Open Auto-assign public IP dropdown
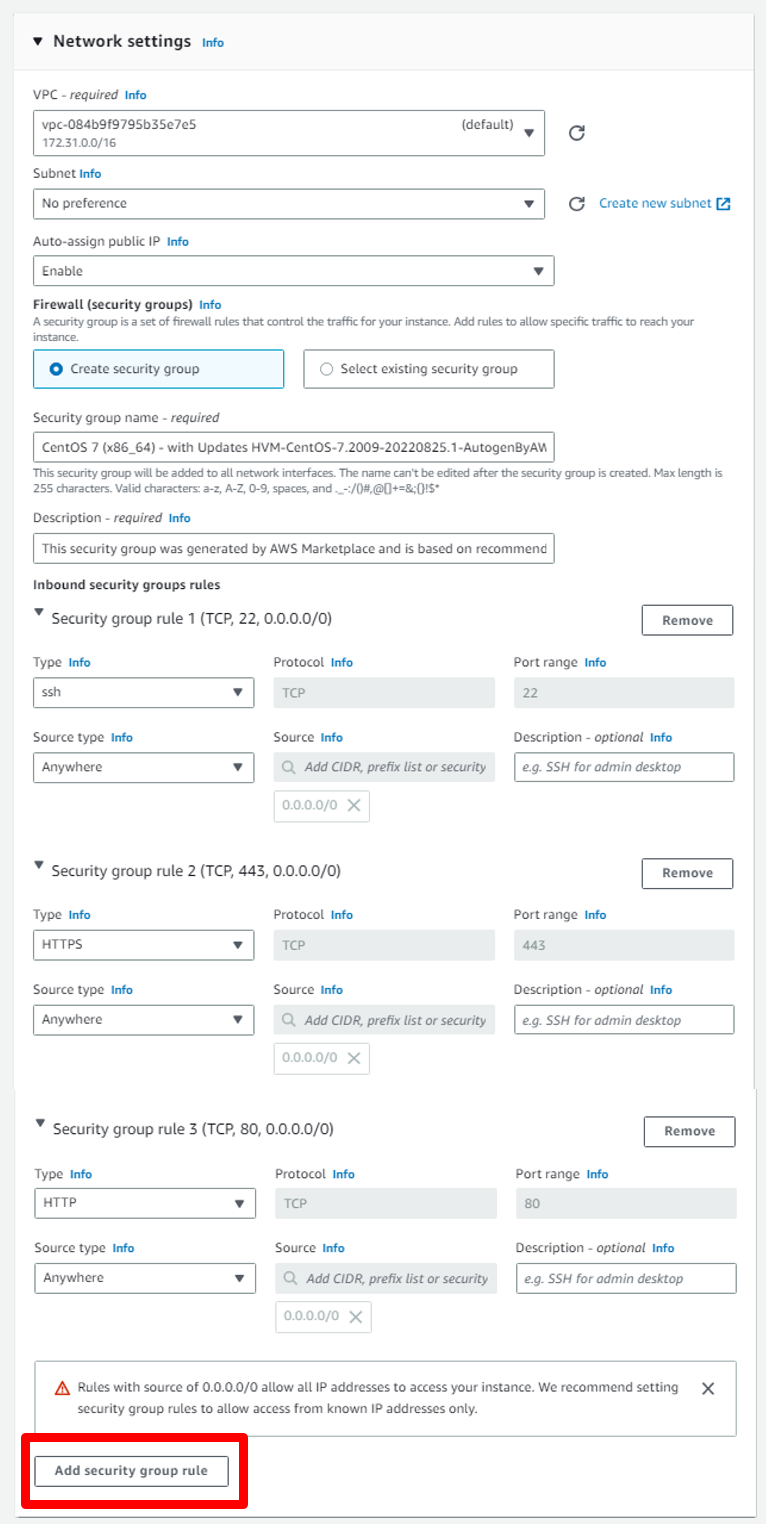Image resolution: width=766 pixels, height=1524 pixels. point(293,271)
